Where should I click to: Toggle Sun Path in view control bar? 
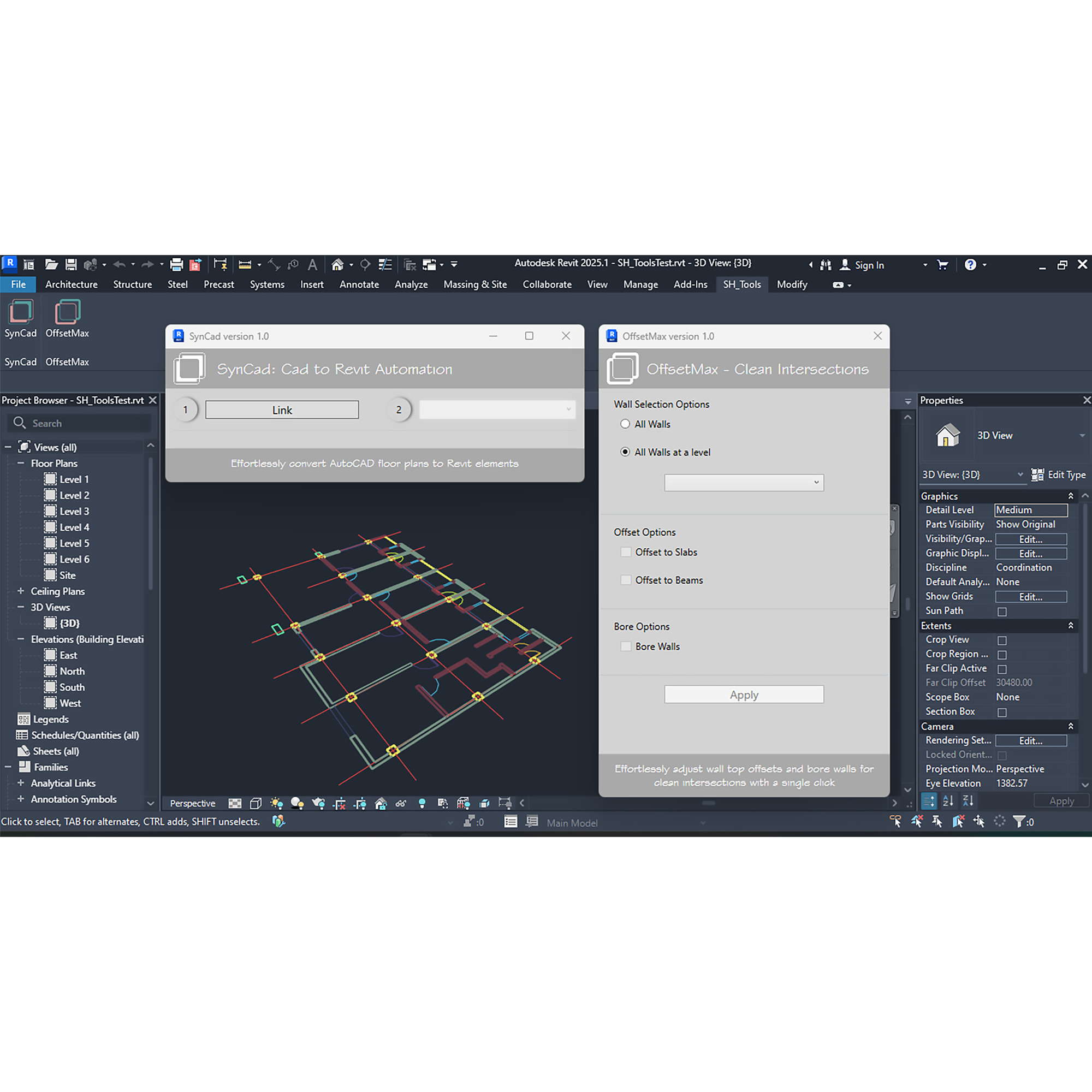click(x=276, y=803)
